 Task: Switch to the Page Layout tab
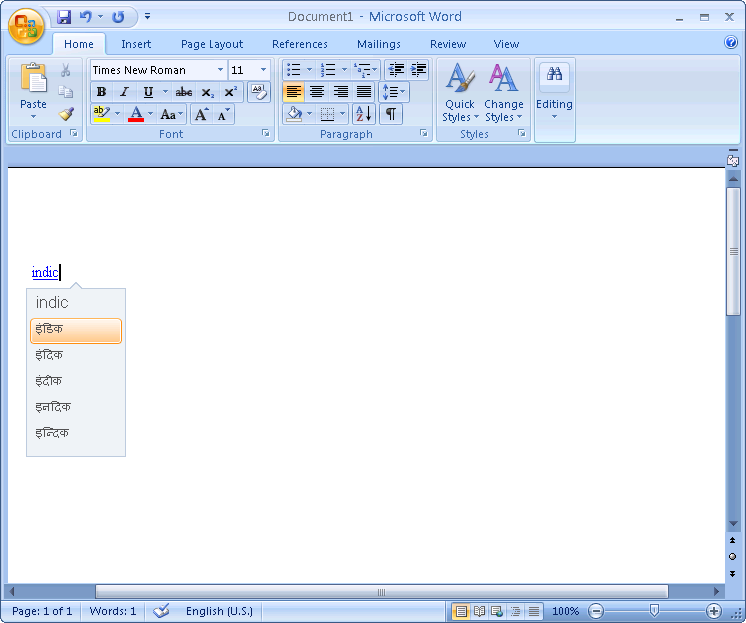(212, 44)
